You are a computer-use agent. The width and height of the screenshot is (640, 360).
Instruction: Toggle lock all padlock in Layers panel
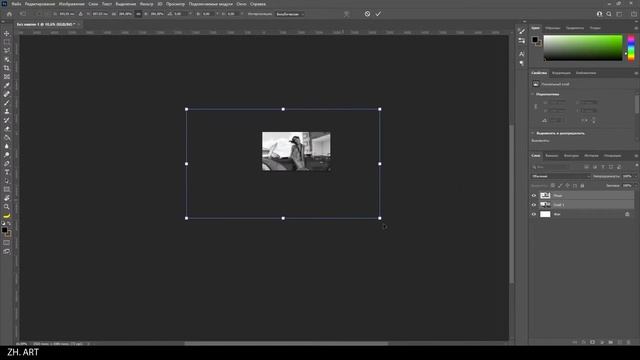[x=582, y=186]
